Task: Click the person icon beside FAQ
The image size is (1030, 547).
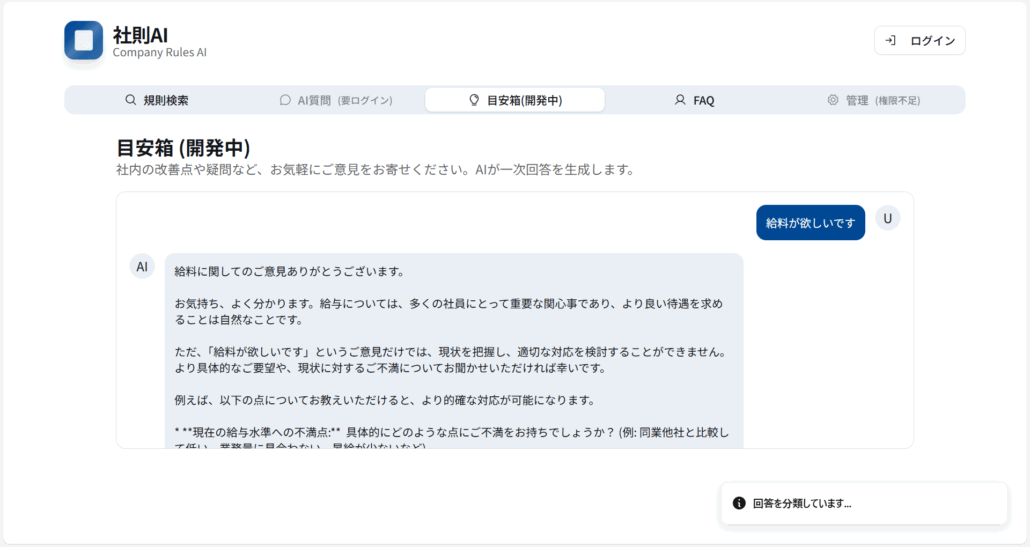Action: coord(680,100)
